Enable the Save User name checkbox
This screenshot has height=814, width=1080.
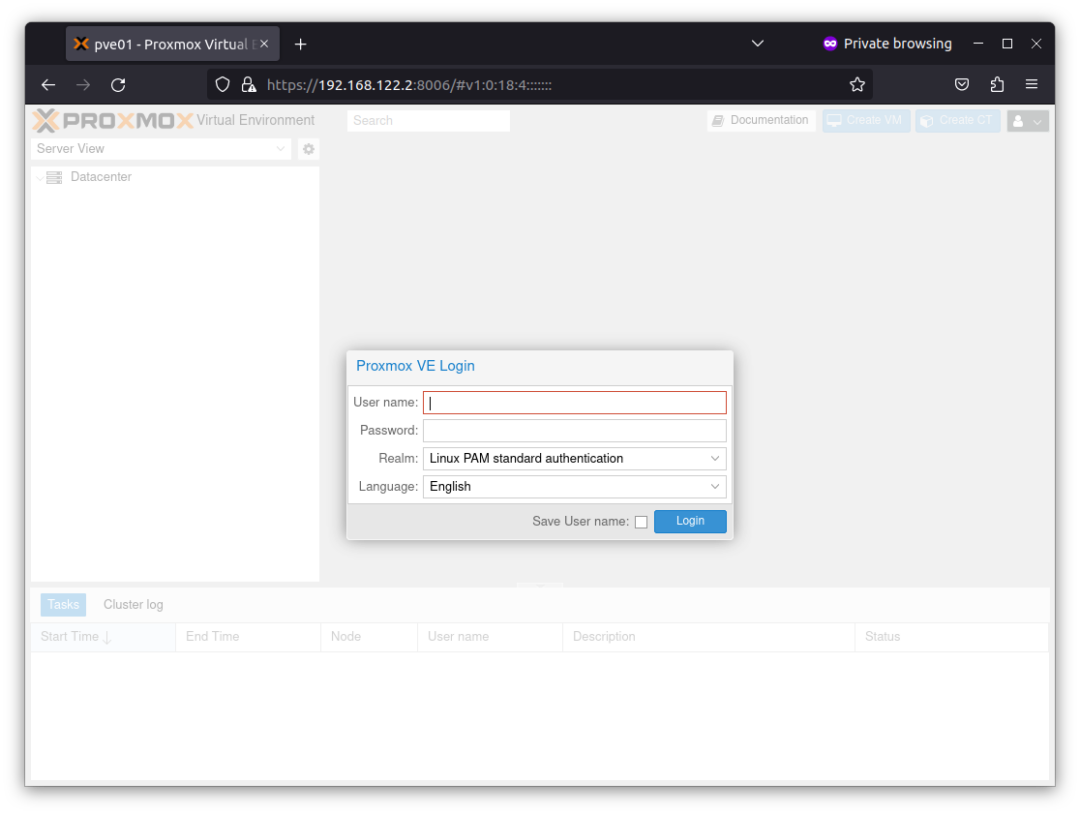(641, 521)
